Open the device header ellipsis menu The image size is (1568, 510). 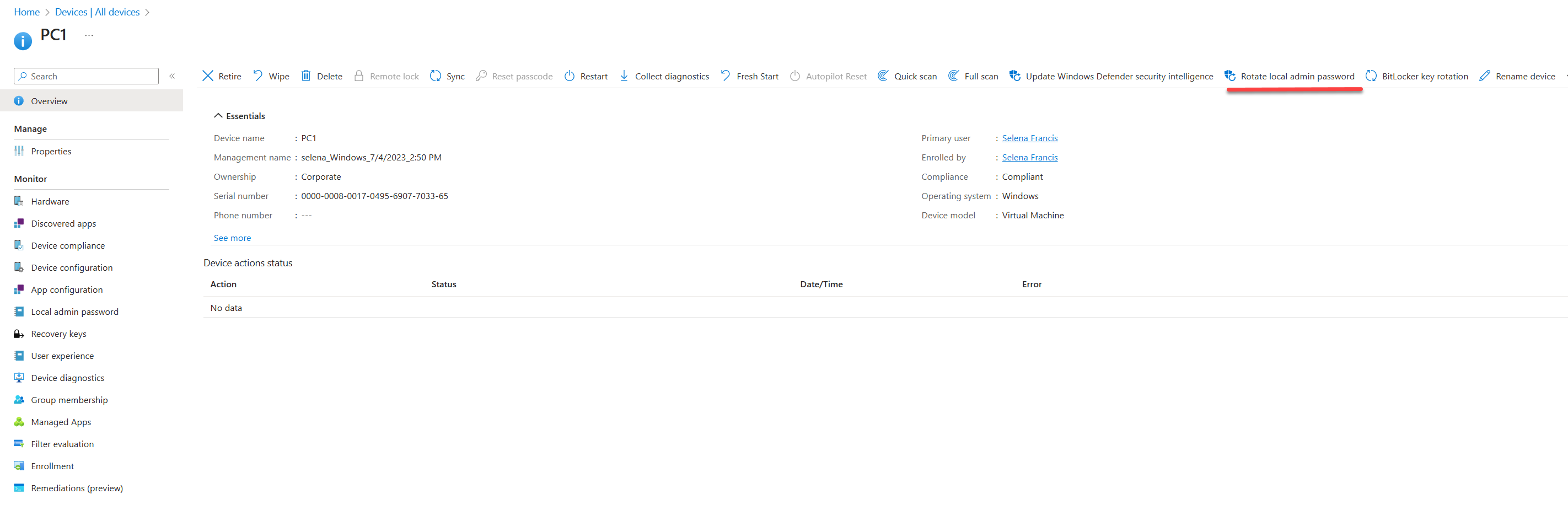coord(89,35)
